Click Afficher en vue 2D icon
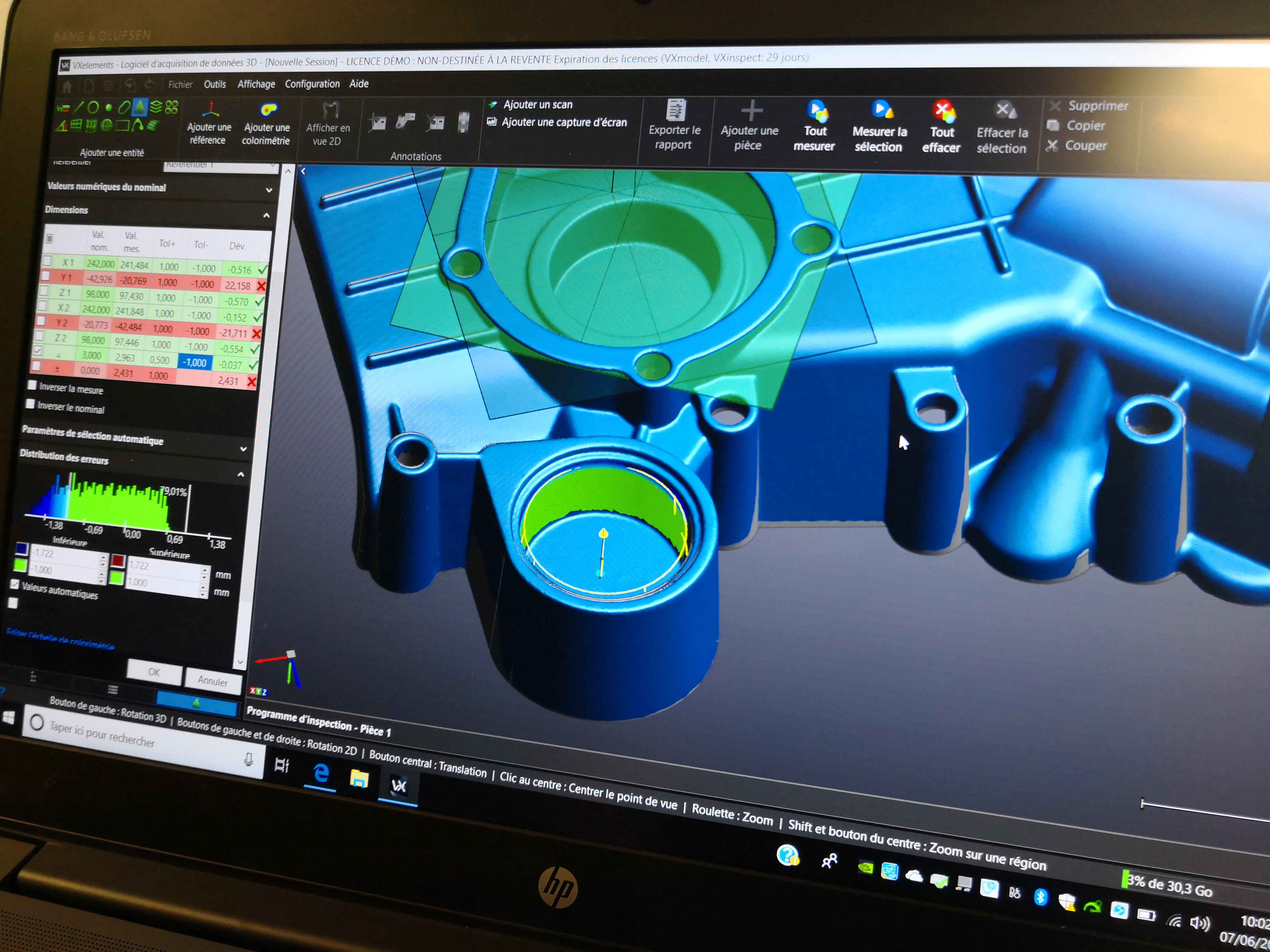The height and width of the screenshot is (952, 1270). click(x=330, y=110)
